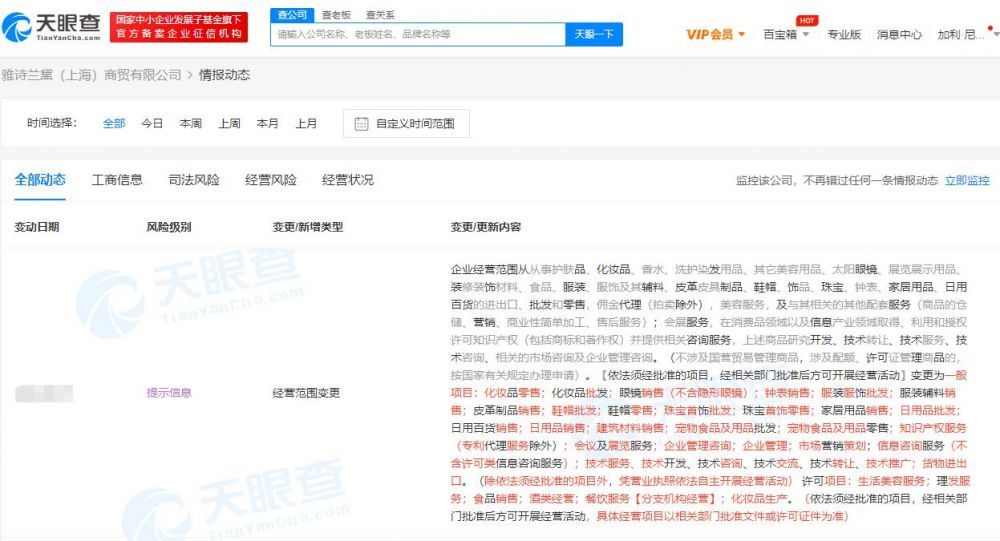Click the 时间选择 label
1000x541 pixels.
[x=52, y=123]
